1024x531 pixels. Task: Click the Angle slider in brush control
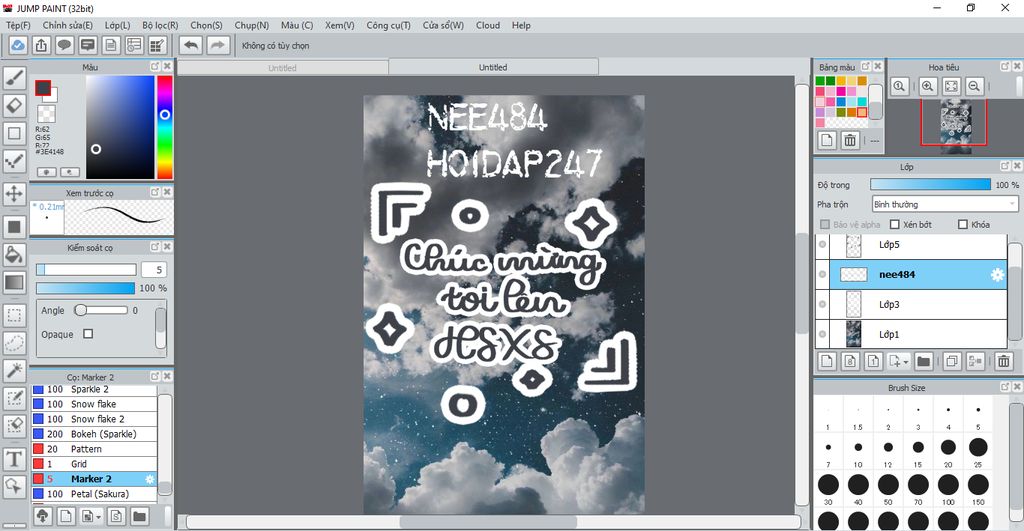(101, 310)
